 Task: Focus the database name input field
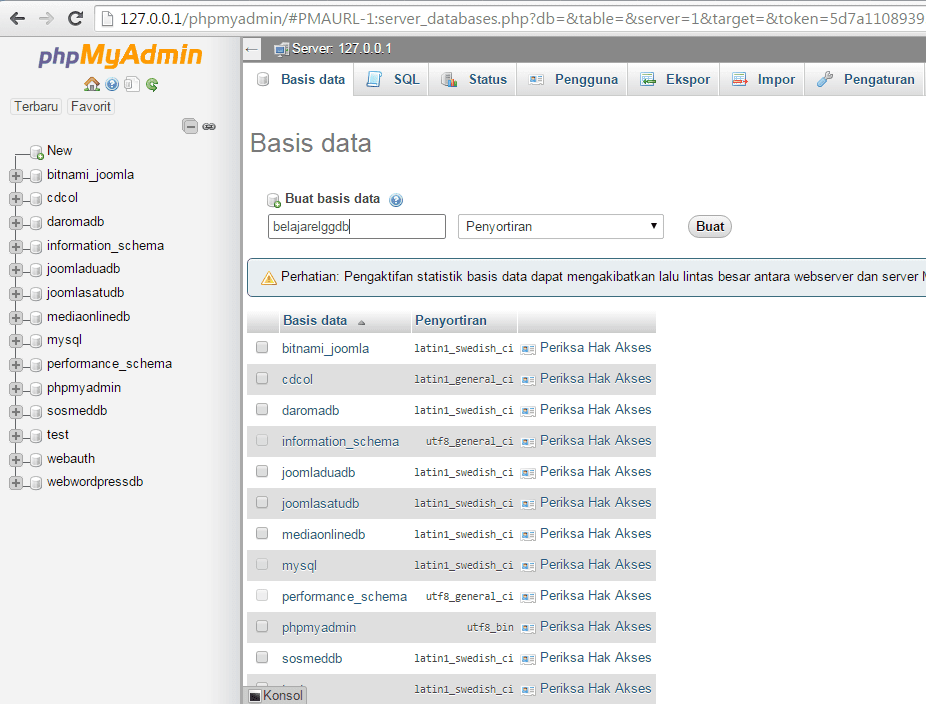coord(357,227)
